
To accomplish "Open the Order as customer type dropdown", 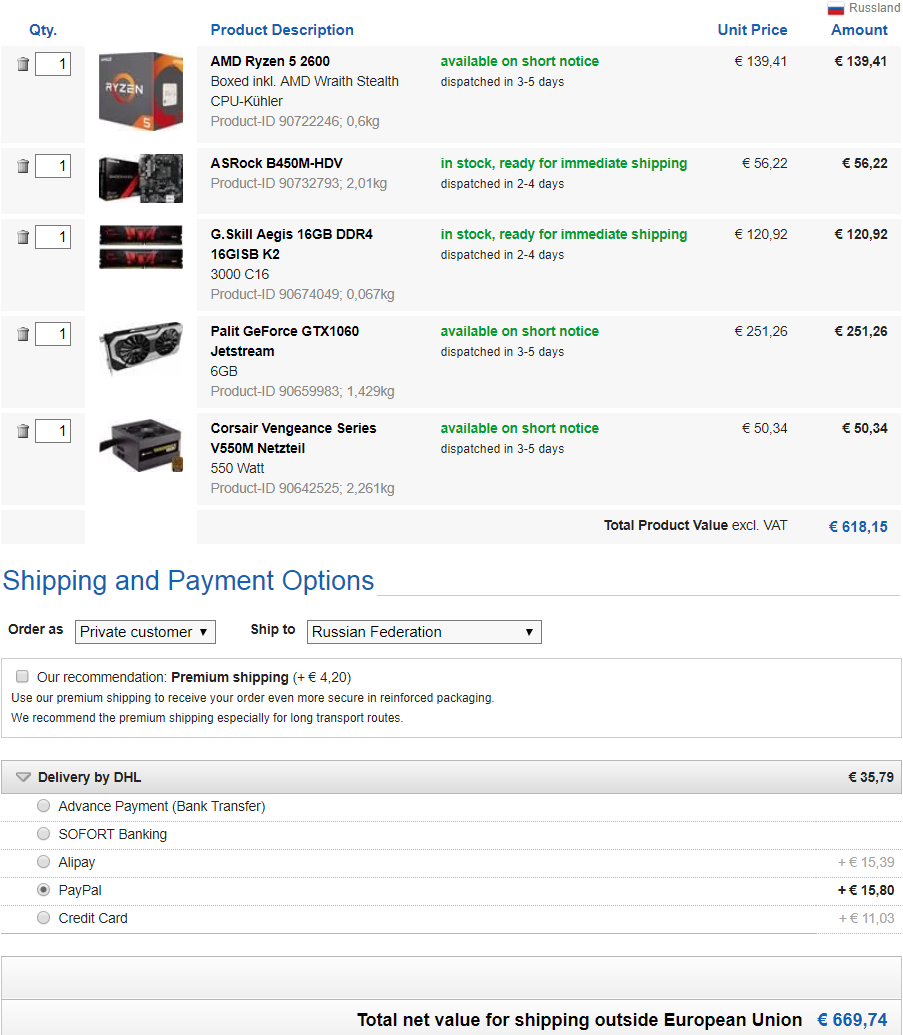I will pos(145,632).
